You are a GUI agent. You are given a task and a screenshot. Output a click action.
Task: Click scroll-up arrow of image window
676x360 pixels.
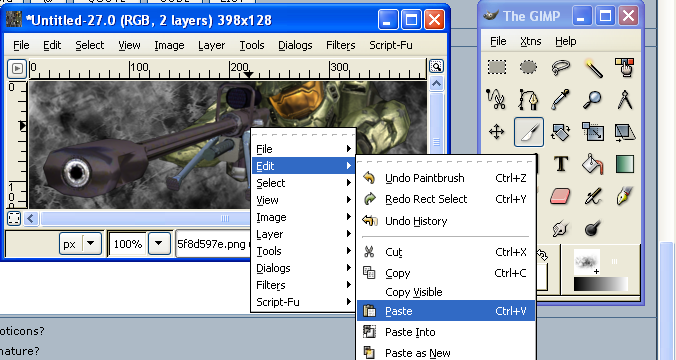tap(436, 83)
